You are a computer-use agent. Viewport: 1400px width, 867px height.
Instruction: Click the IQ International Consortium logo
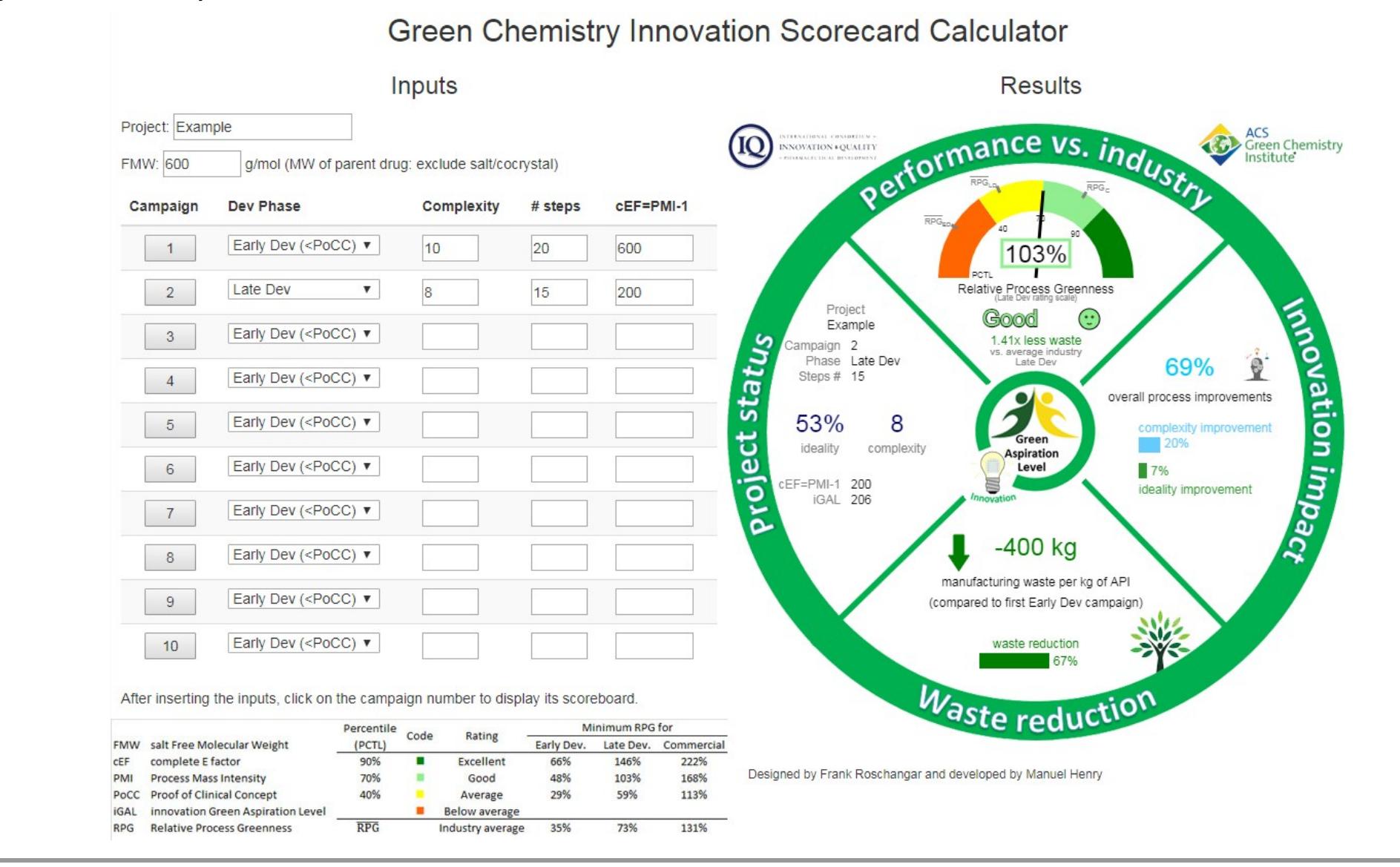(x=752, y=146)
